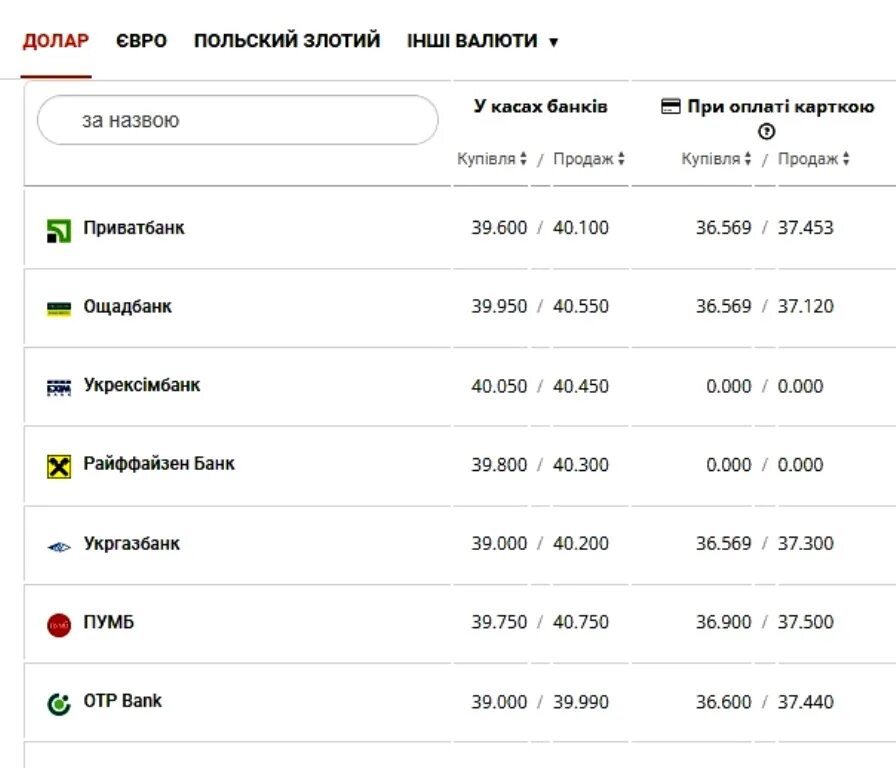Click the ПУМБ red logo icon
896x768 pixels.
(x=59, y=625)
